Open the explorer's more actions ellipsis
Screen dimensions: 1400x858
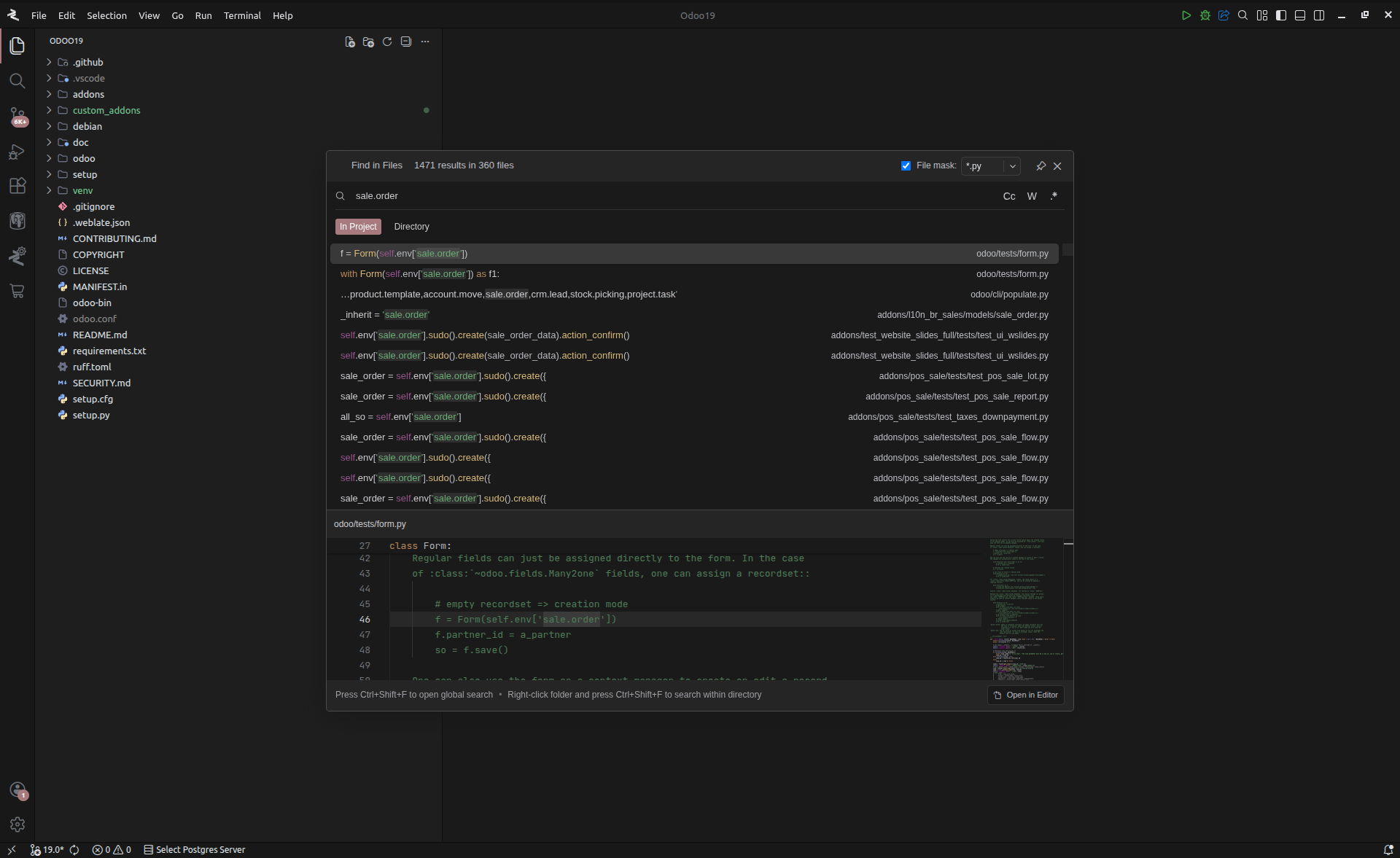(425, 42)
